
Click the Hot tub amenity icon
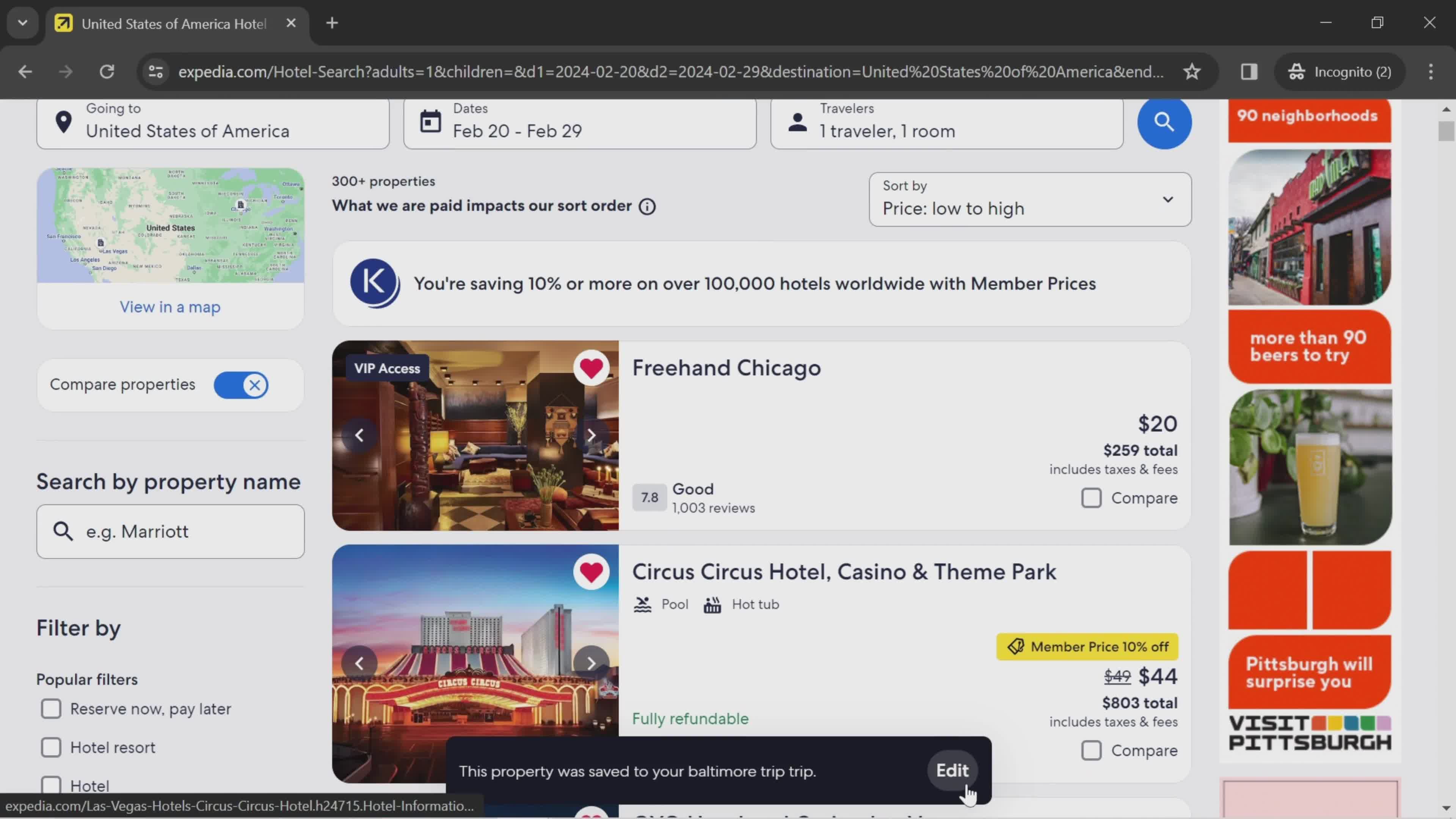712,605
